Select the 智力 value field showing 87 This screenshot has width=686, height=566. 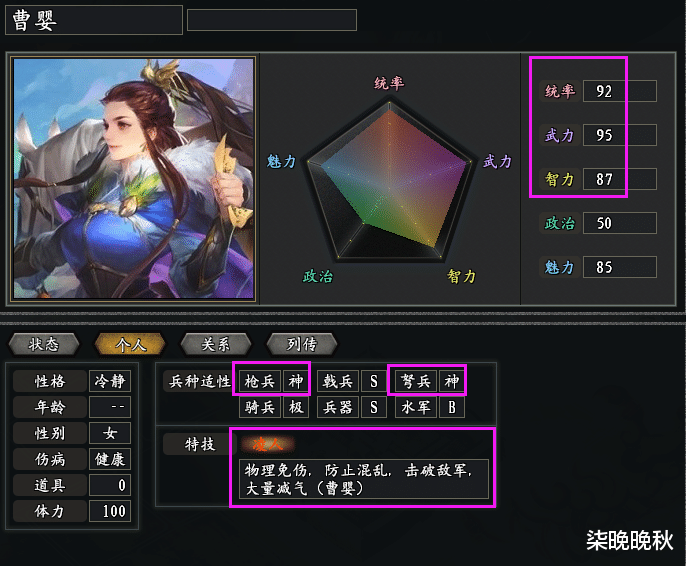pyautogui.click(x=620, y=179)
